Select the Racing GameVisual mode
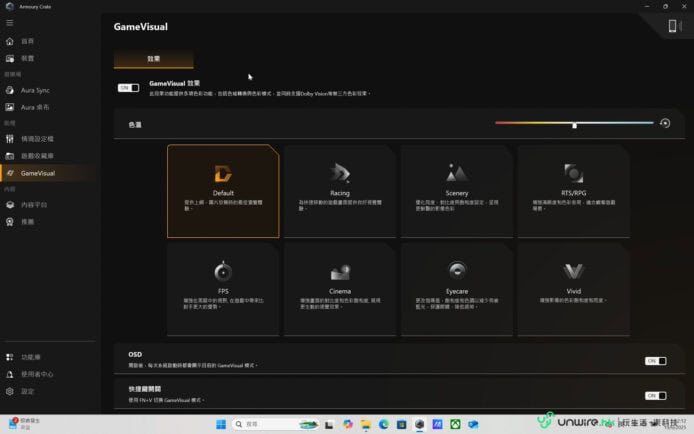 340,189
